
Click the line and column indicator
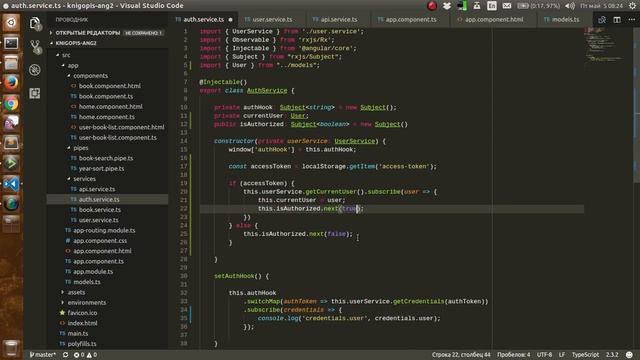[x=461, y=355]
